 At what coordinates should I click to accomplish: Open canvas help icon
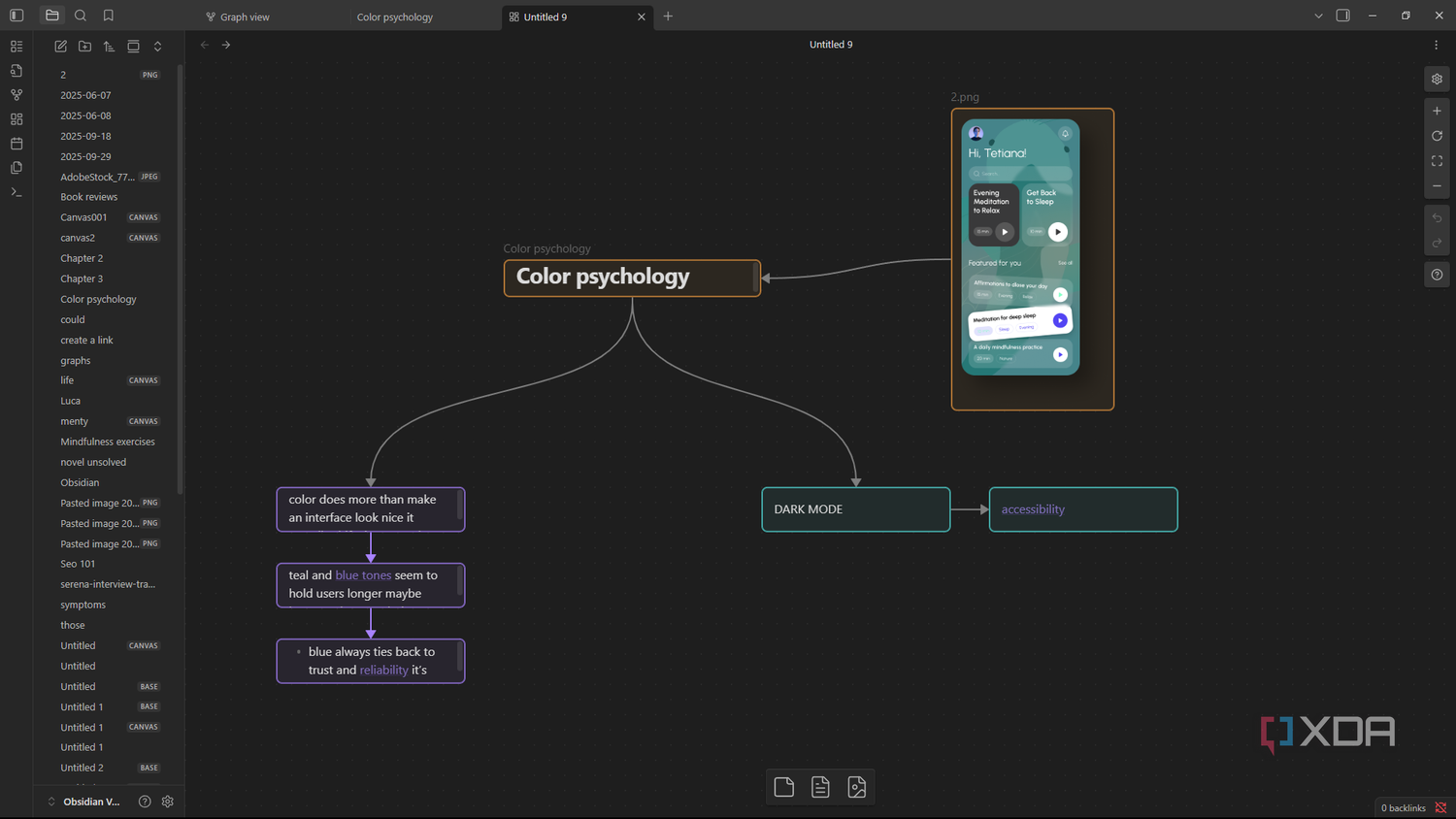(x=1437, y=276)
